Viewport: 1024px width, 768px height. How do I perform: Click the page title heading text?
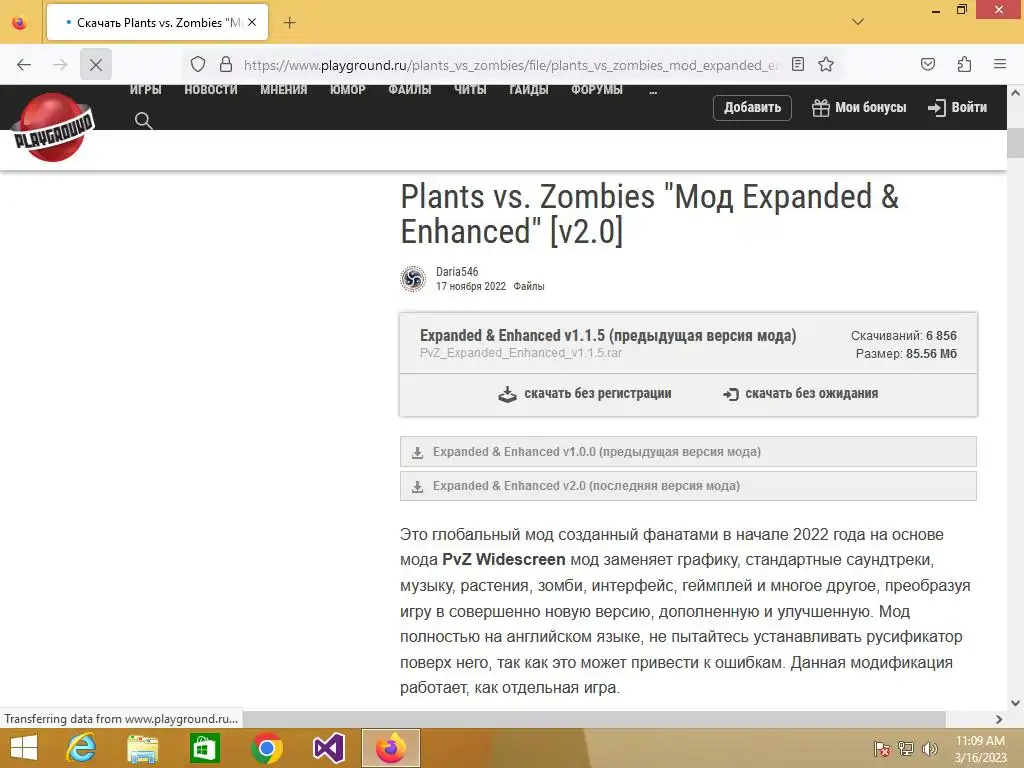[x=649, y=214]
